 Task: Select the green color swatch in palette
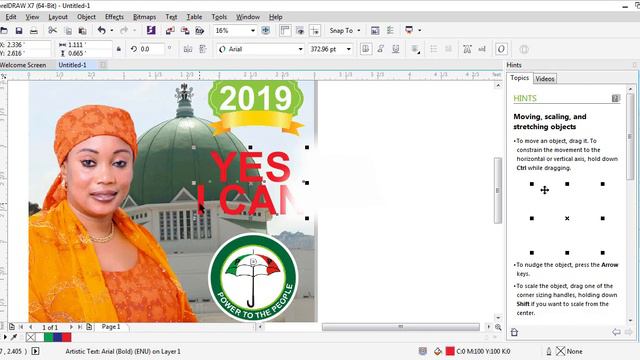coord(49,337)
